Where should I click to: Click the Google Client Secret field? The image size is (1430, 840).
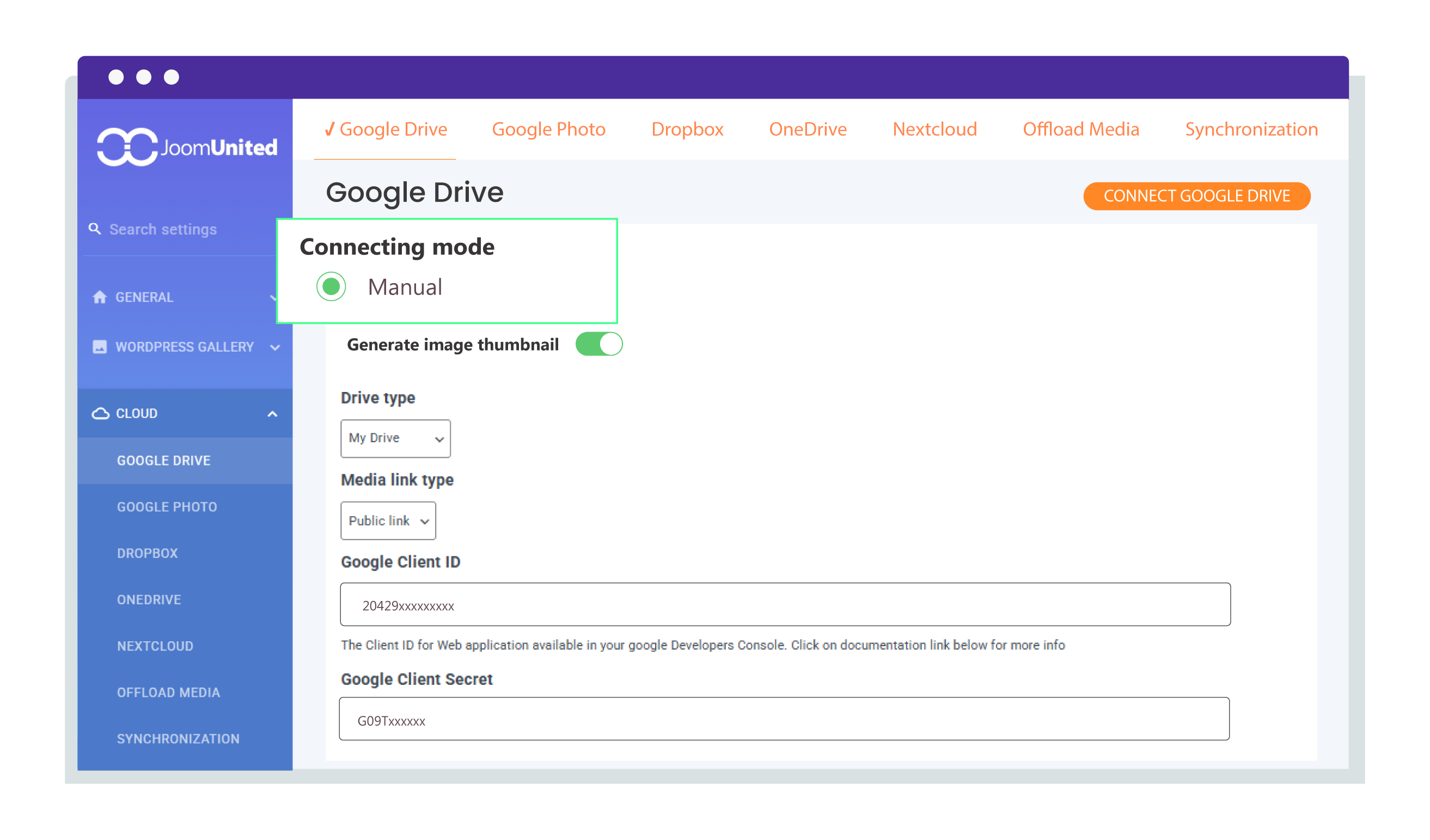click(784, 719)
